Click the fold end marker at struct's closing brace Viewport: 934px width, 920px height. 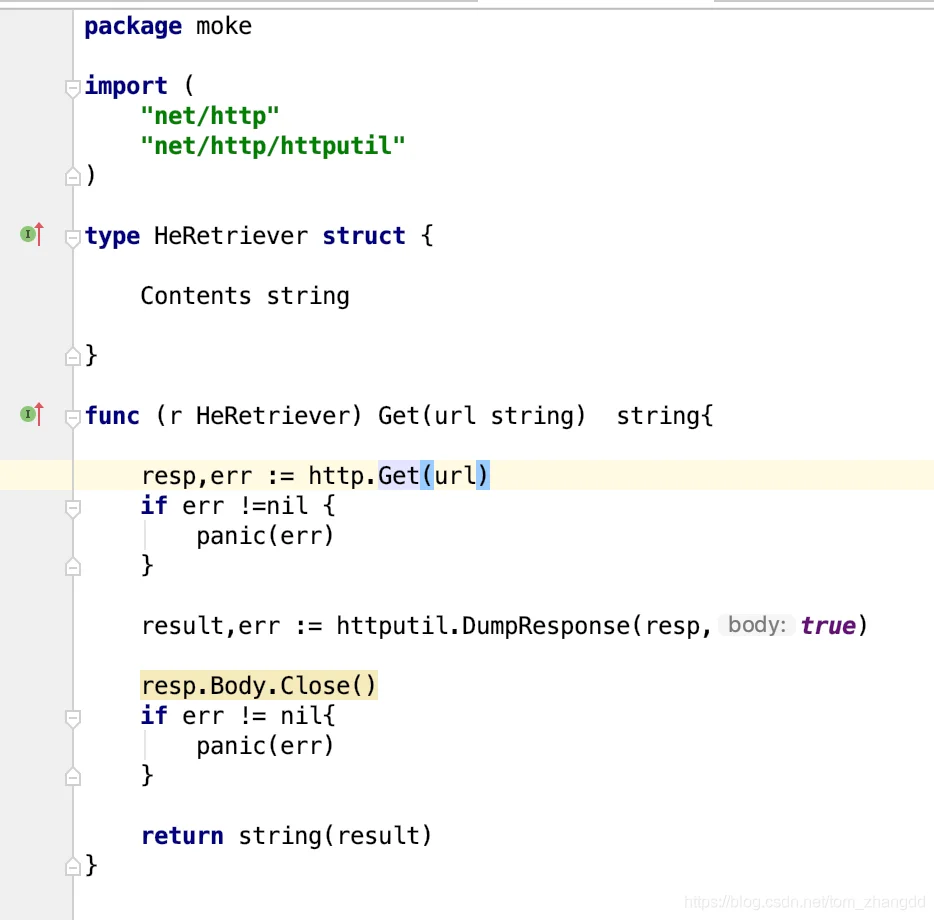tap(72, 356)
